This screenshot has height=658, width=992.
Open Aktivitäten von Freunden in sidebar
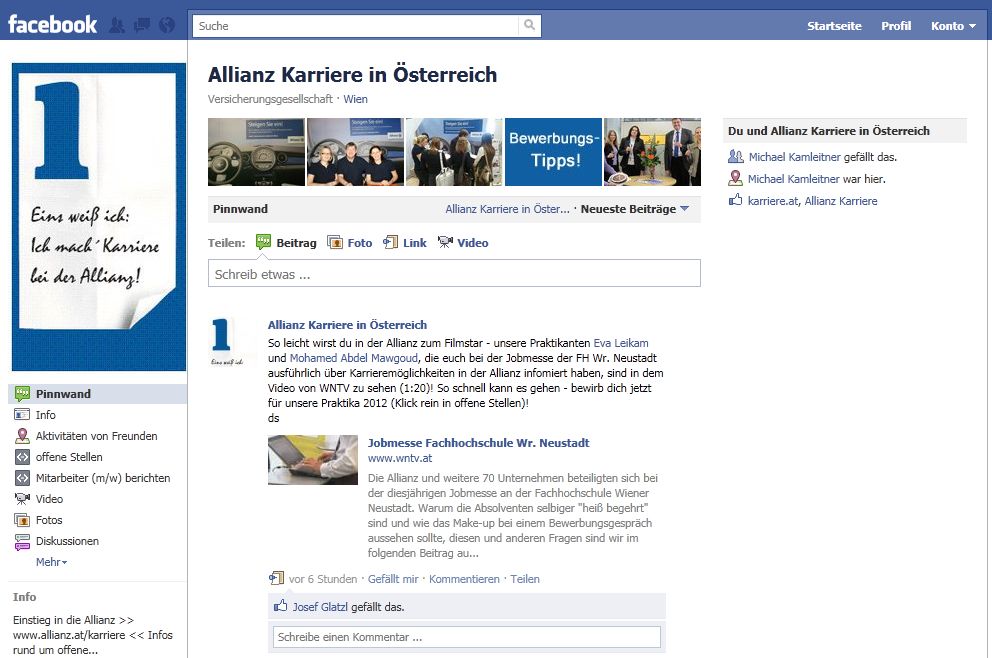pyautogui.click(x=97, y=435)
